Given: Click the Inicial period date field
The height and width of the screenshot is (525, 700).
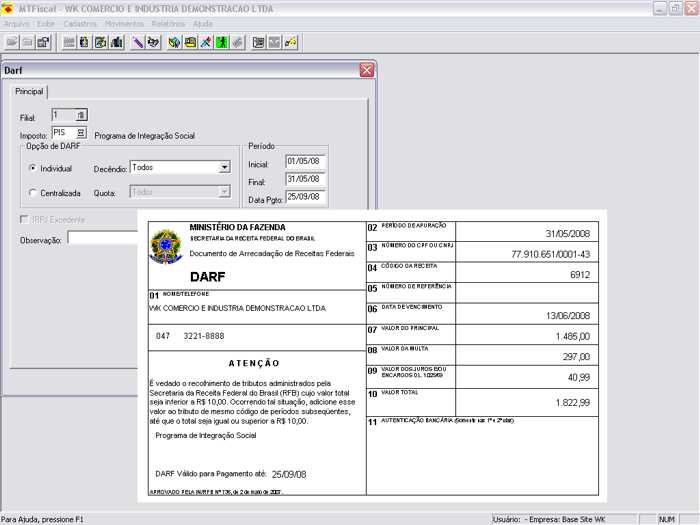Looking at the screenshot, I should pos(305,161).
